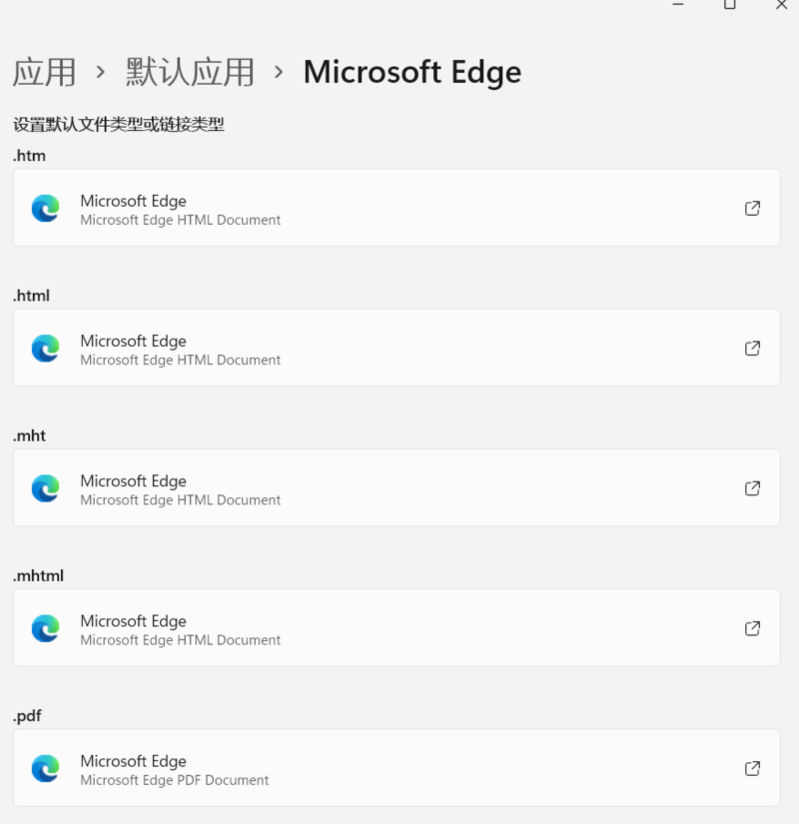
Task: Click the Edge logo in the .mht row
Action: (45, 488)
